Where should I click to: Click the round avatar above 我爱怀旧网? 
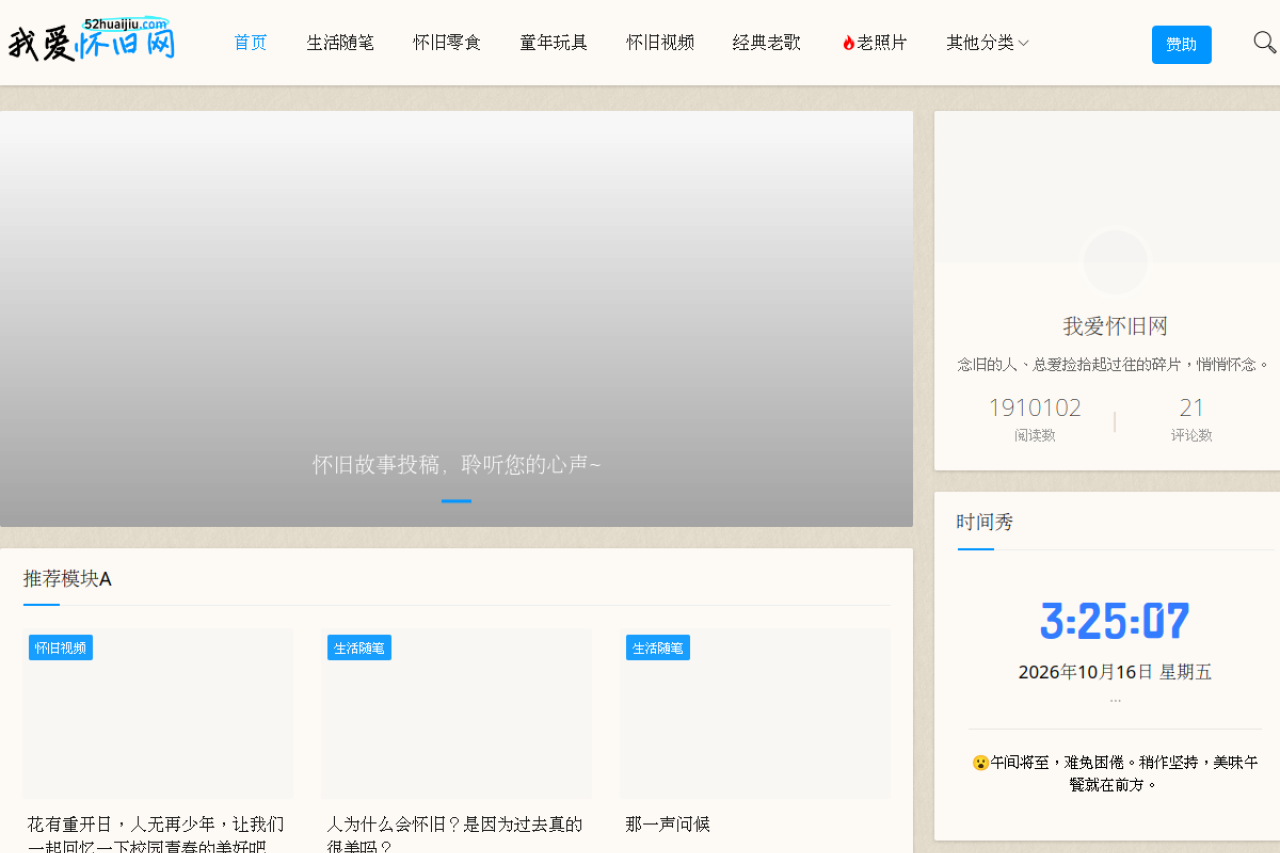point(1115,262)
